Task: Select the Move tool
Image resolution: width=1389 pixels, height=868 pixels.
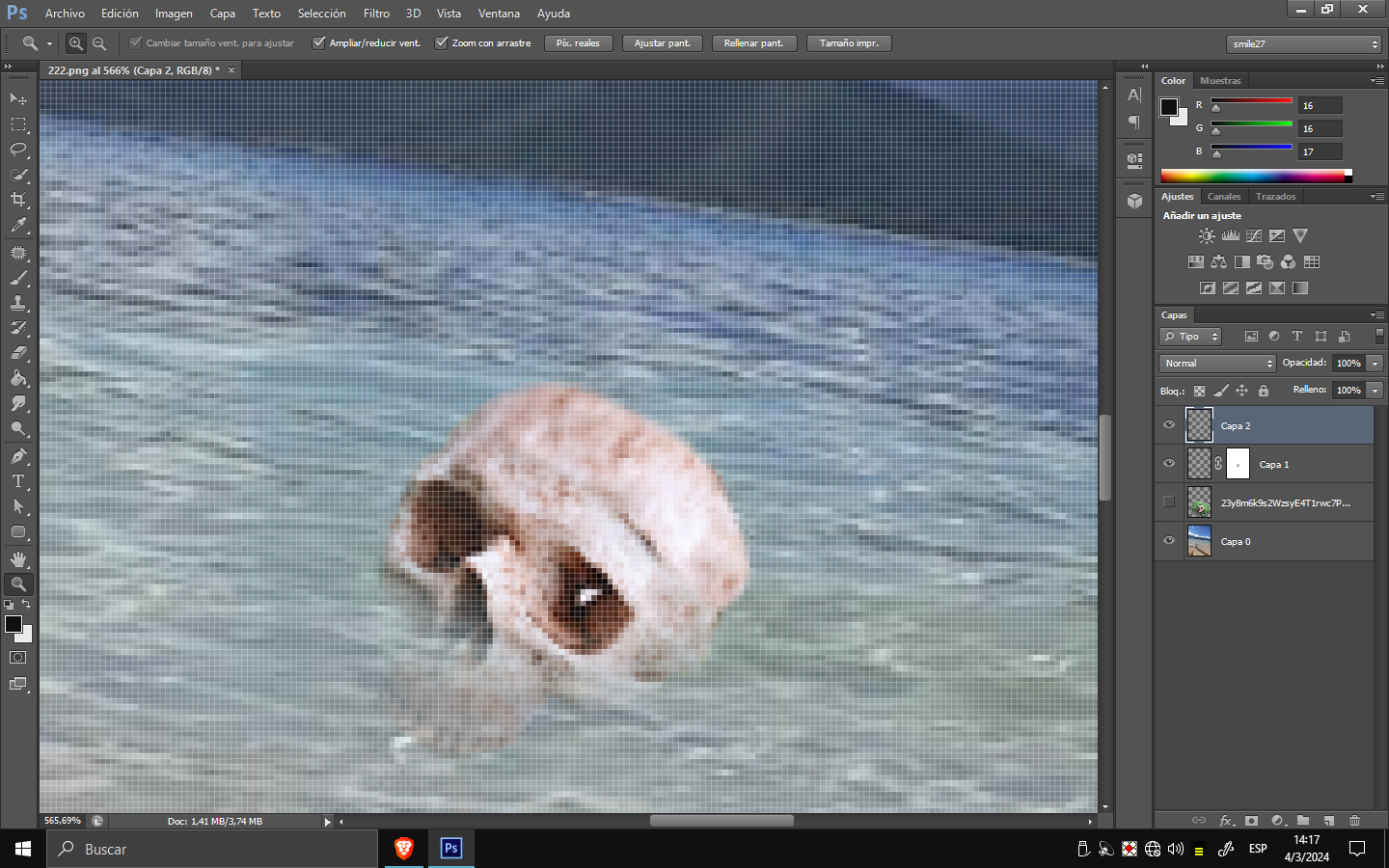Action: (x=18, y=99)
